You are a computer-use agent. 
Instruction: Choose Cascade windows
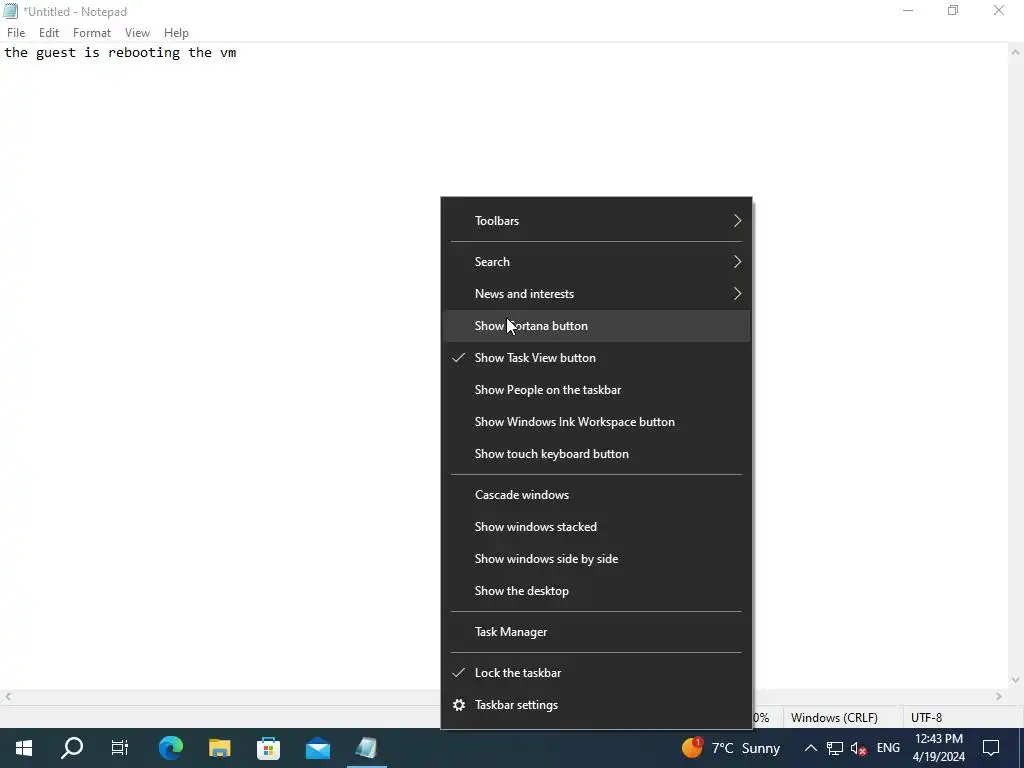[596, 495]
